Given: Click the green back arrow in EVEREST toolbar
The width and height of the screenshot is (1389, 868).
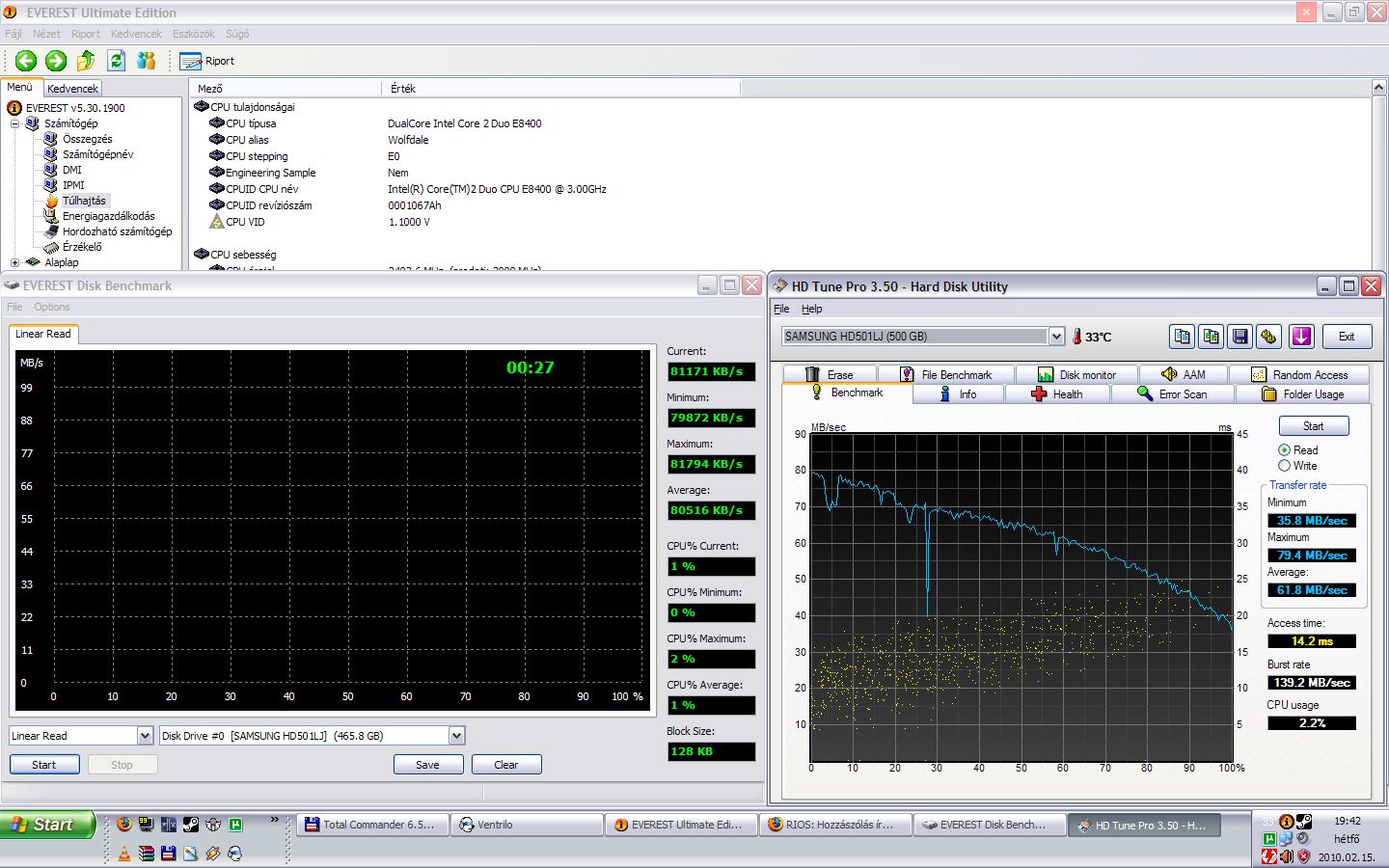Looking at the screenshot, I should tap(26, 61).
